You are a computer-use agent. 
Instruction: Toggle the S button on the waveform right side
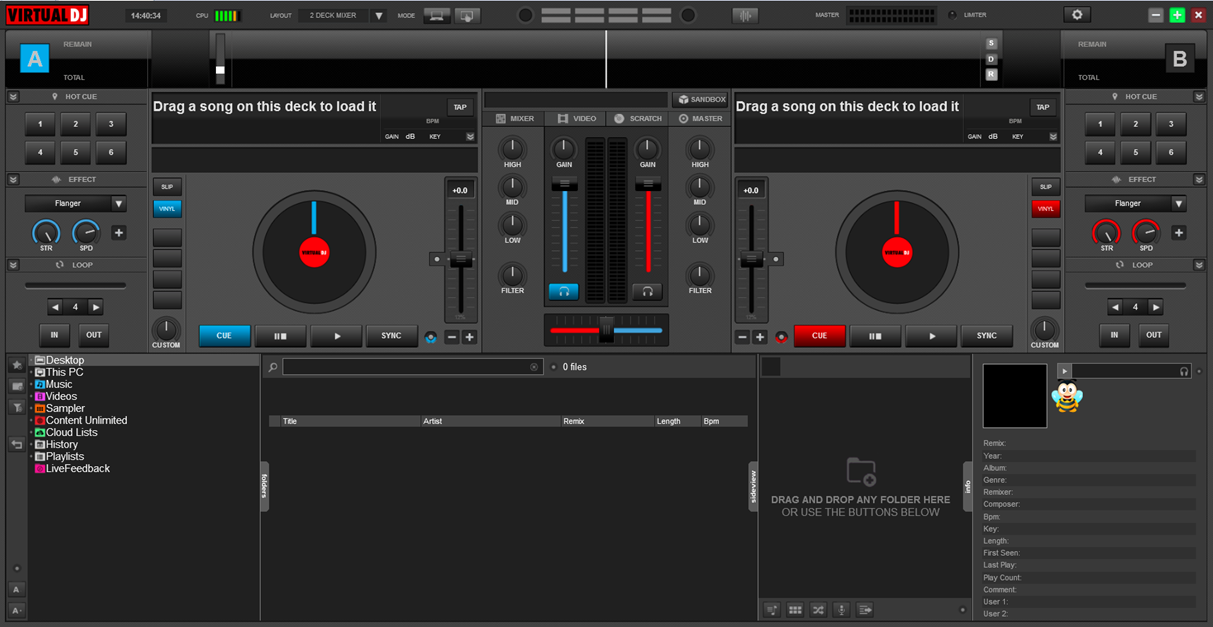click(x=991, y=44)
